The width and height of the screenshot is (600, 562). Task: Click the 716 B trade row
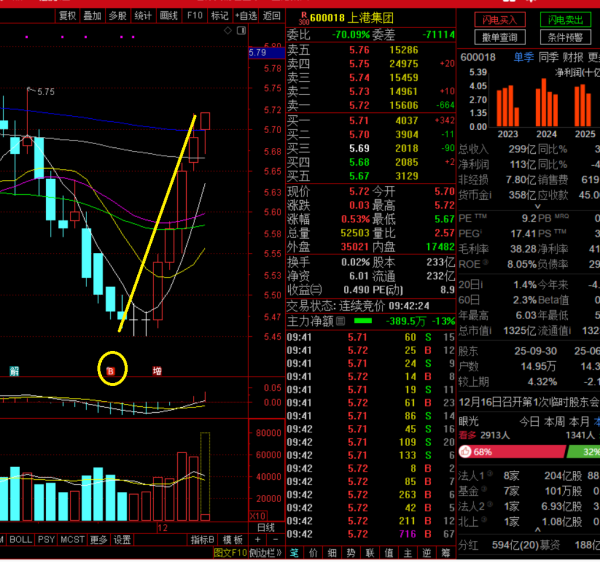pyautogui.click(x=371, y=534)
